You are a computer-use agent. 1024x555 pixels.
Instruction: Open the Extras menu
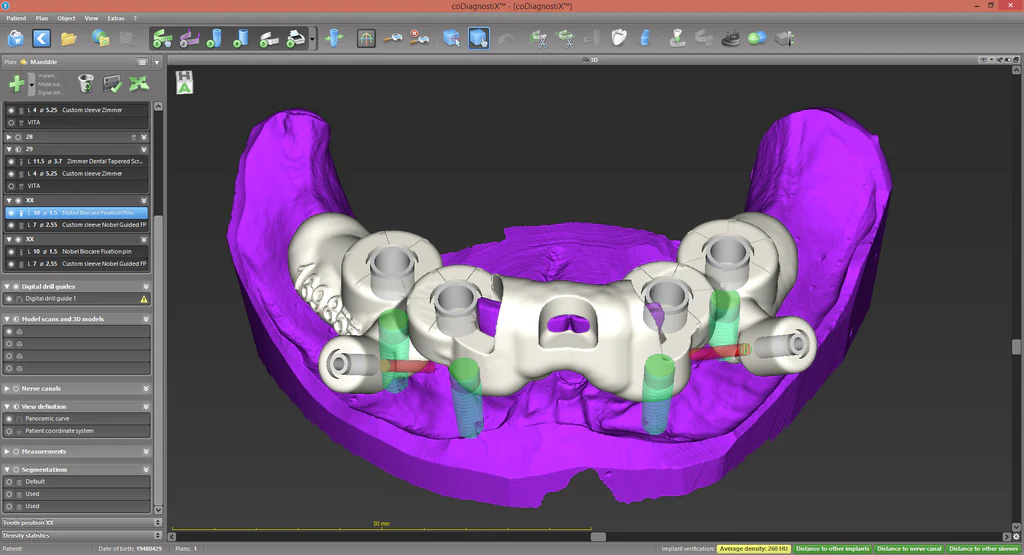[116, 18]
